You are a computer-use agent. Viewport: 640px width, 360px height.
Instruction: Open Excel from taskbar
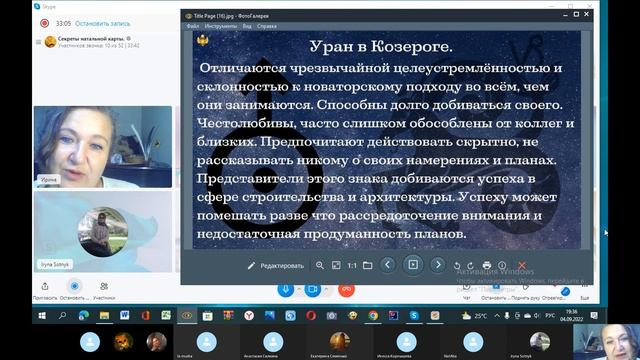click(166, 316)
